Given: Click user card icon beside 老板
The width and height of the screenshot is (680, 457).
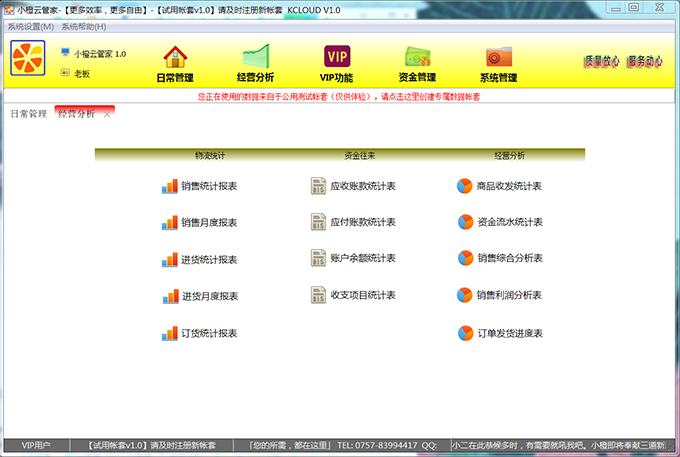Looking at the screenshot, I should pos(65,72).
